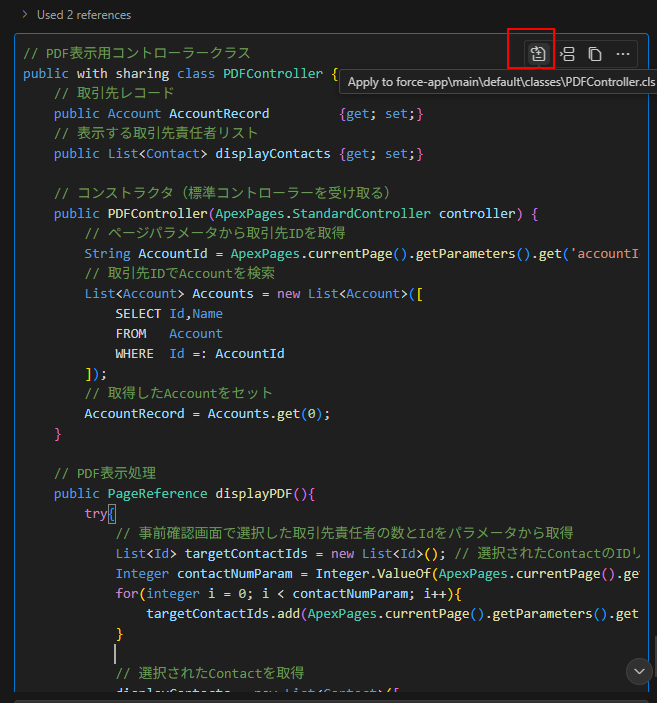The height and width of the screenshot is (703, 657).
Task: Click the AccountRecord property name
Action: click(x=218, y=114)
